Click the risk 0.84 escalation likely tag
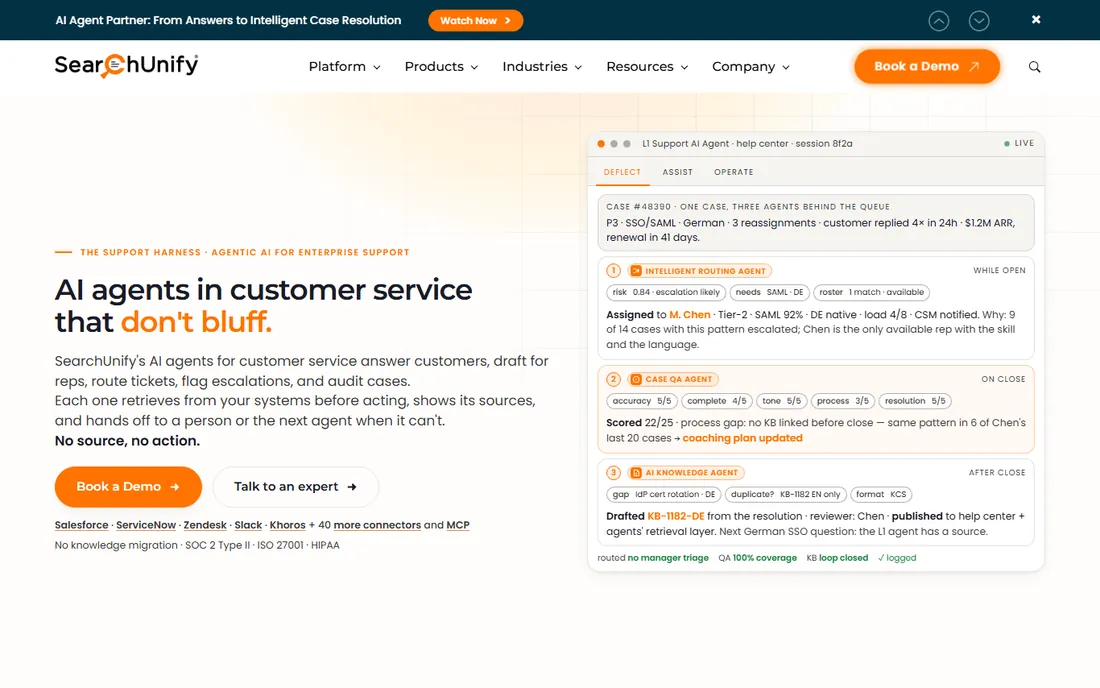Screen dimensions: 1100x688 coord(666,292)
